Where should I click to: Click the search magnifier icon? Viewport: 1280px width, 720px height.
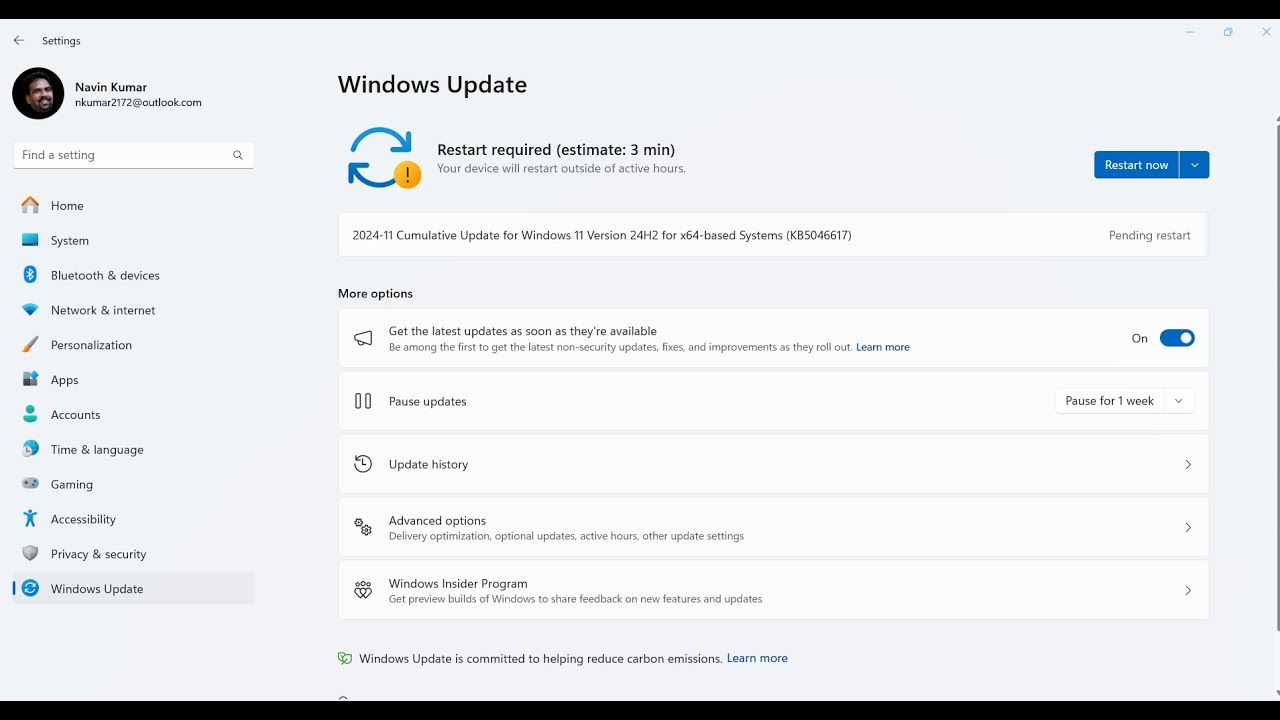(238, 155)
